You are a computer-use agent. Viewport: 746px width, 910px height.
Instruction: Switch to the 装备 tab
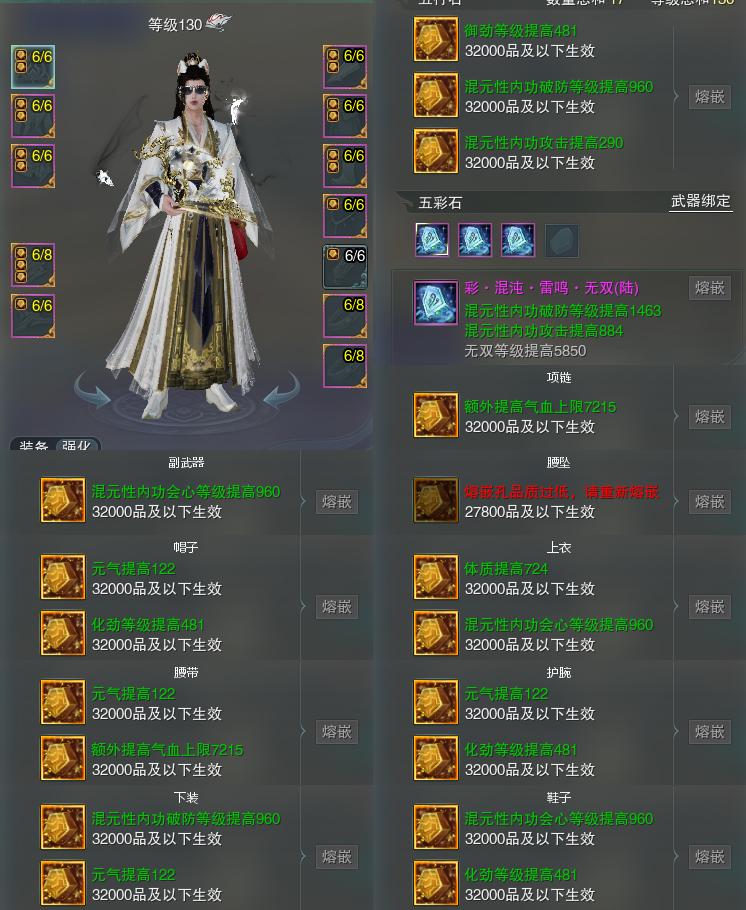tap(33, 445)
